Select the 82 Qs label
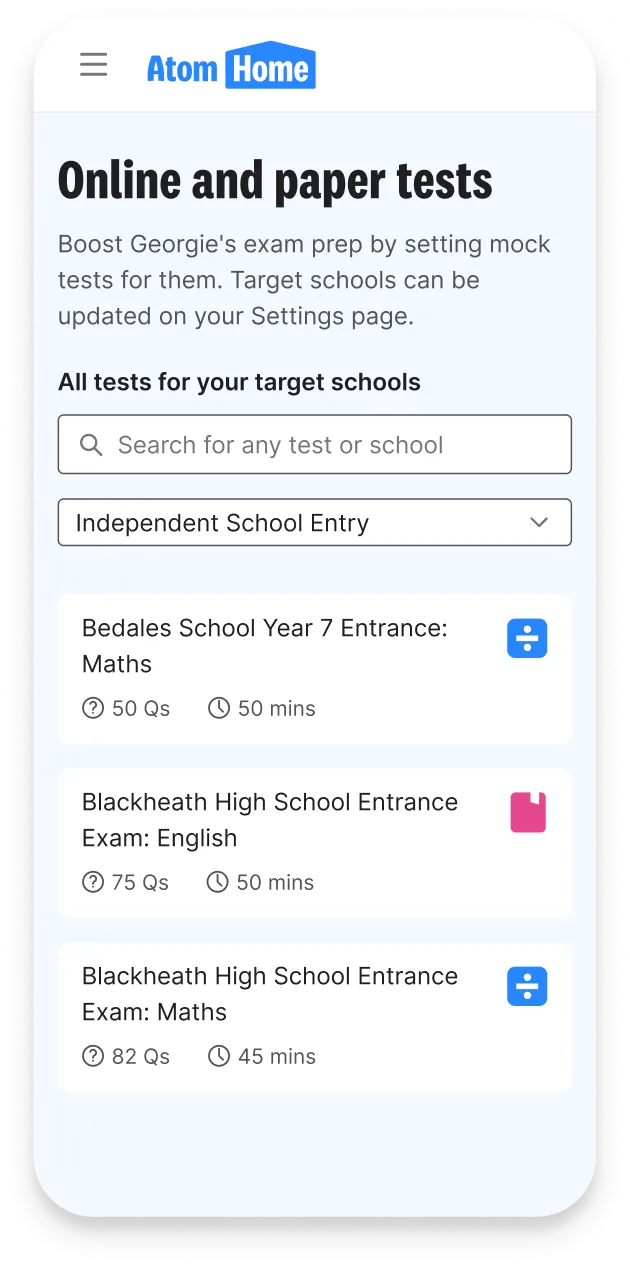Screen dimensions: 630x1268 coord(141,1056)
